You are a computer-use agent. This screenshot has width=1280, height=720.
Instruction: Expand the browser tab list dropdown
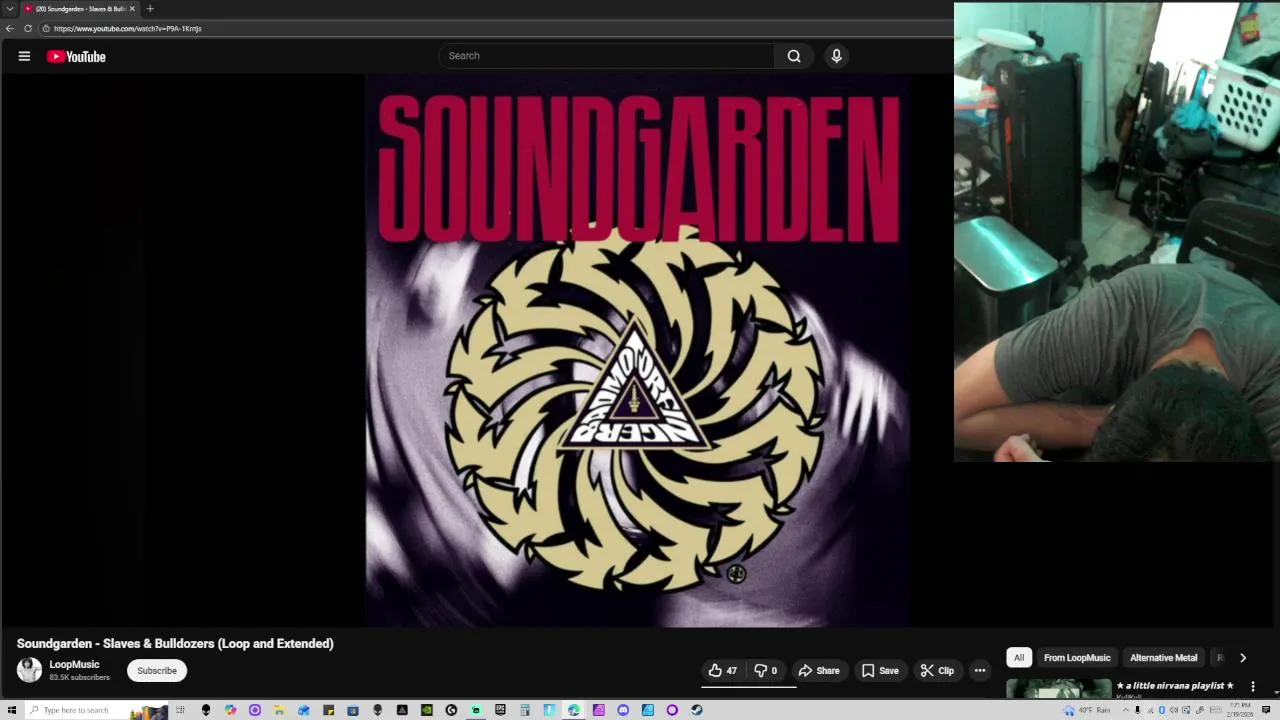[10, 9]
